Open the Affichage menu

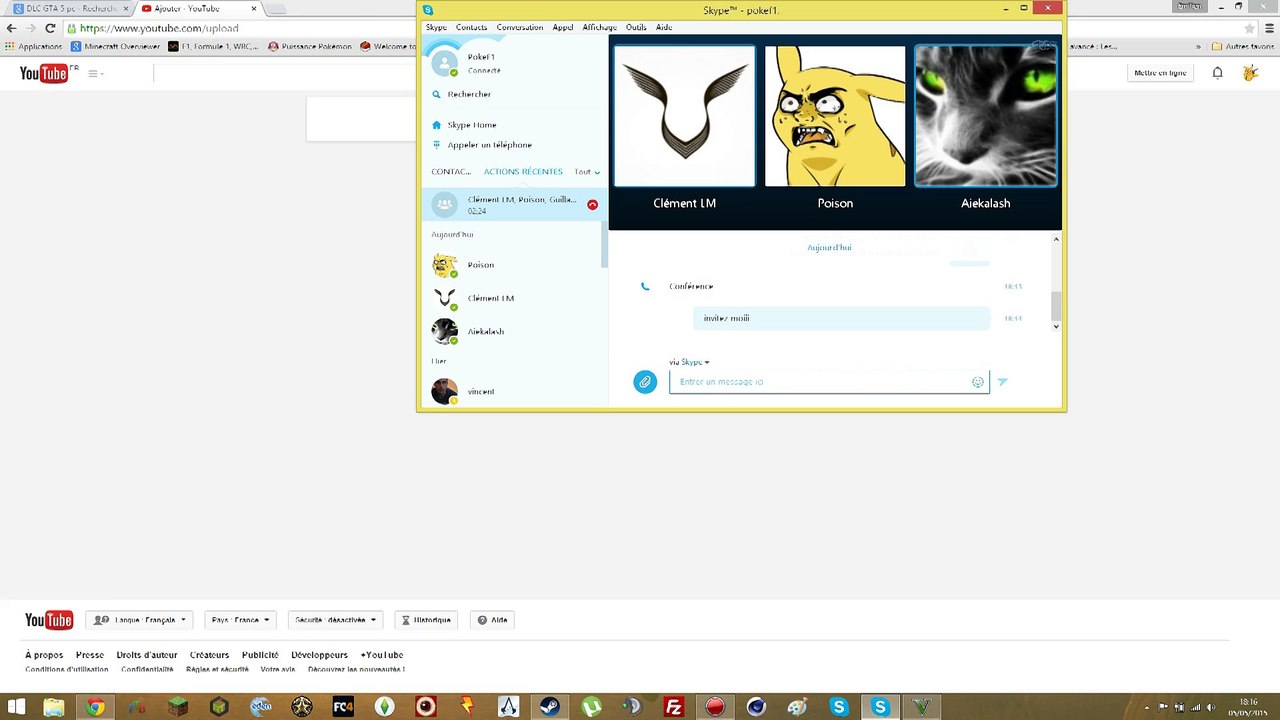600,27
